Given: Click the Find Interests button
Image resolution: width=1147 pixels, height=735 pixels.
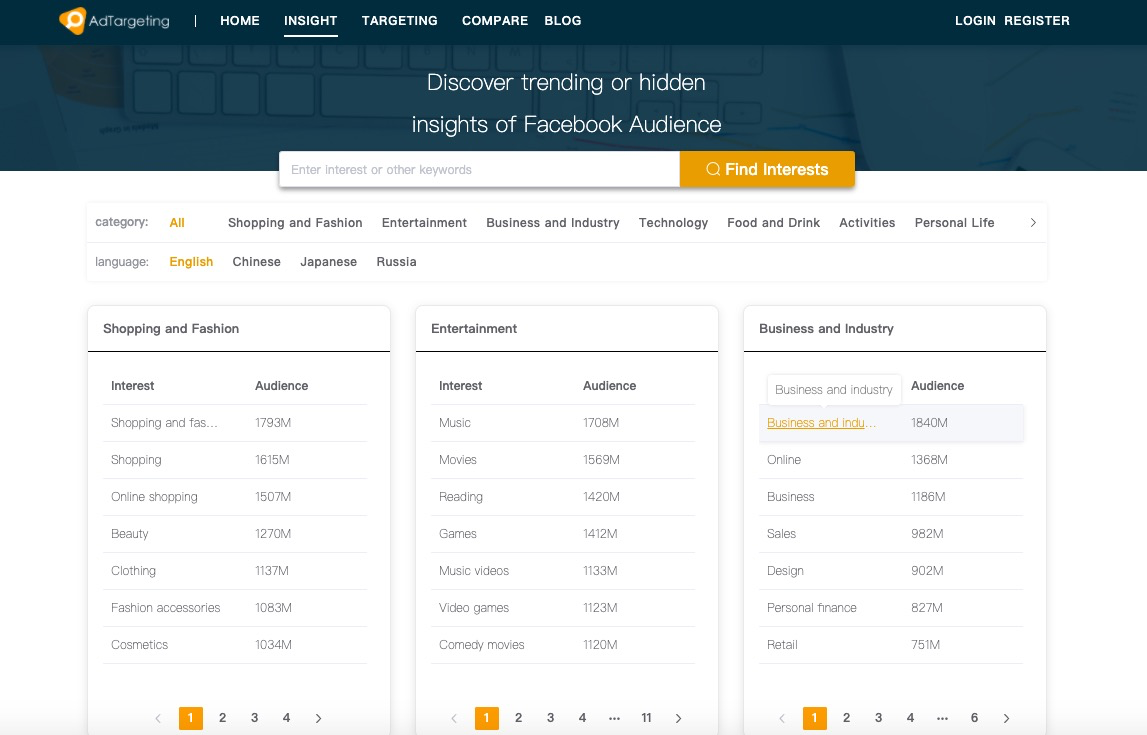Looking at the screenshot, I should [767, 170].
